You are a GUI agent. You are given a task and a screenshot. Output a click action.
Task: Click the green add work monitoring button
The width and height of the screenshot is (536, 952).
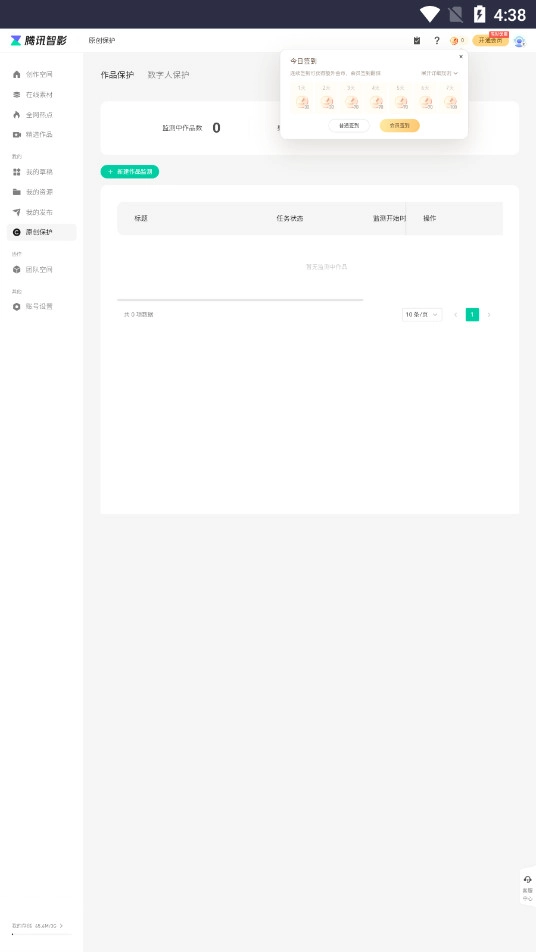tap(130, 172)
